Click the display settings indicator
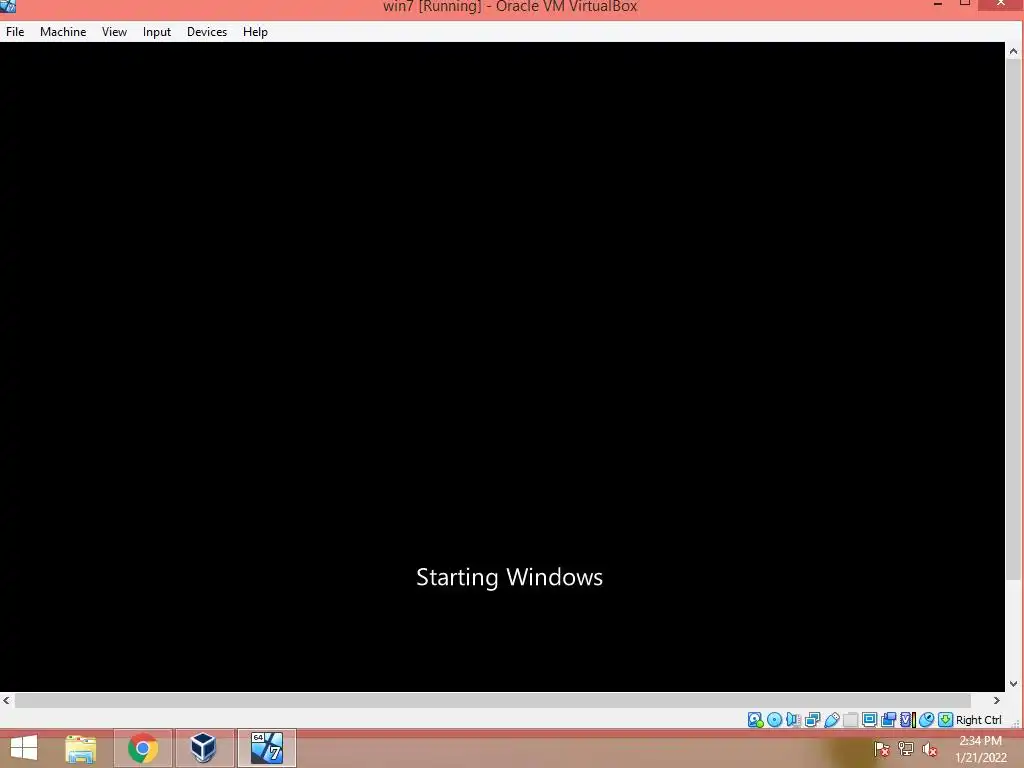This screenshot has height=768, width=1024. pos(869,720)
